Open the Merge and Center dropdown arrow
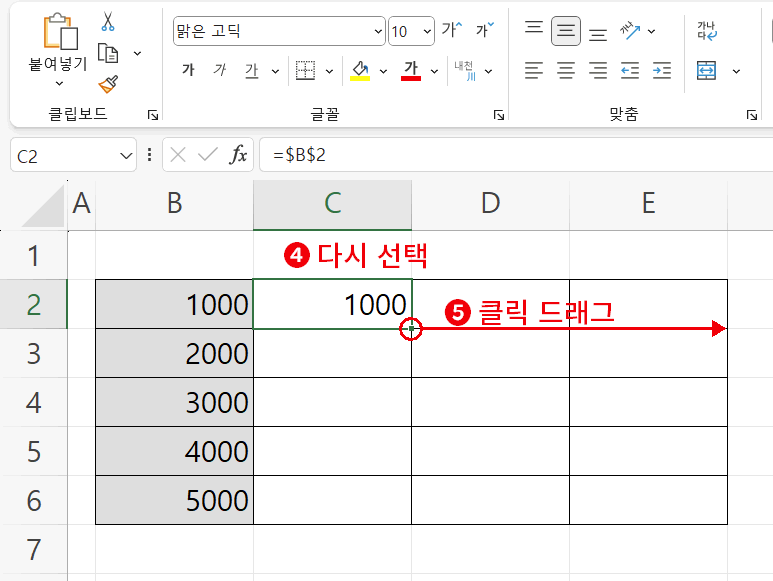Image resolution: width=773 pixels, height=581 pixels. (x=736, y=71)
